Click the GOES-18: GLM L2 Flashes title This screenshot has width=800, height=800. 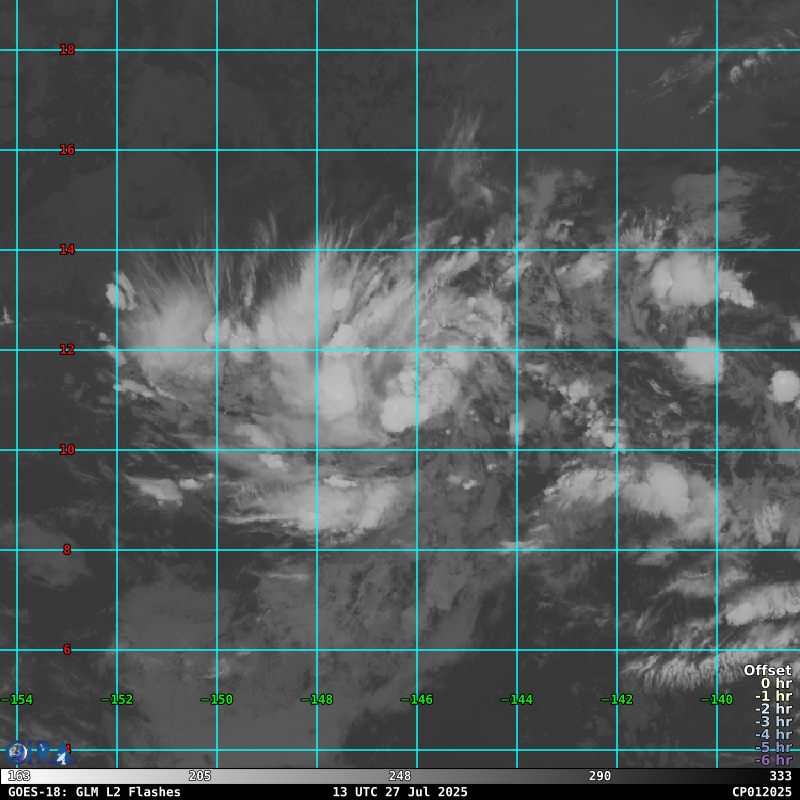95,792
